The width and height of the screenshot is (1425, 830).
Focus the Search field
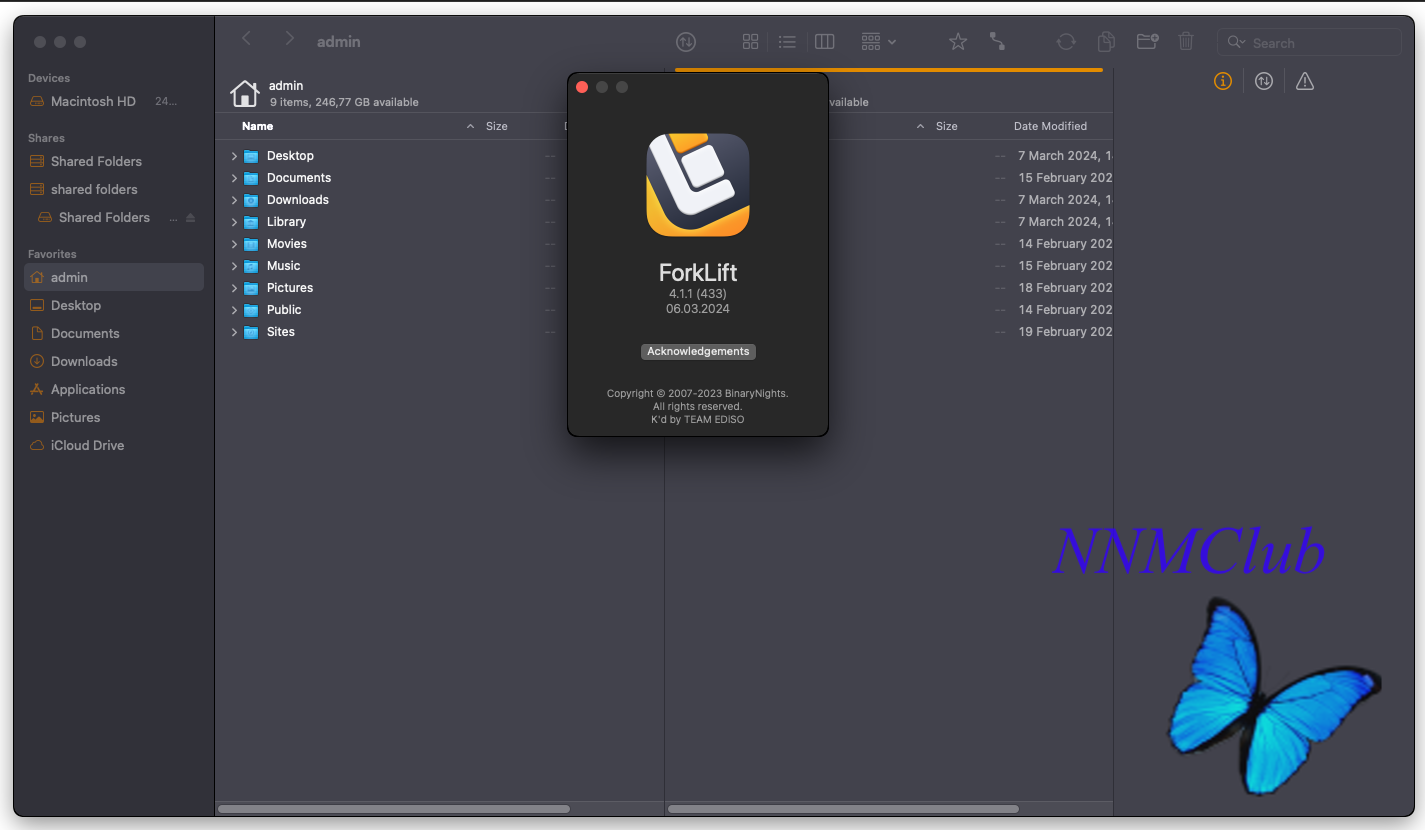1309,42
